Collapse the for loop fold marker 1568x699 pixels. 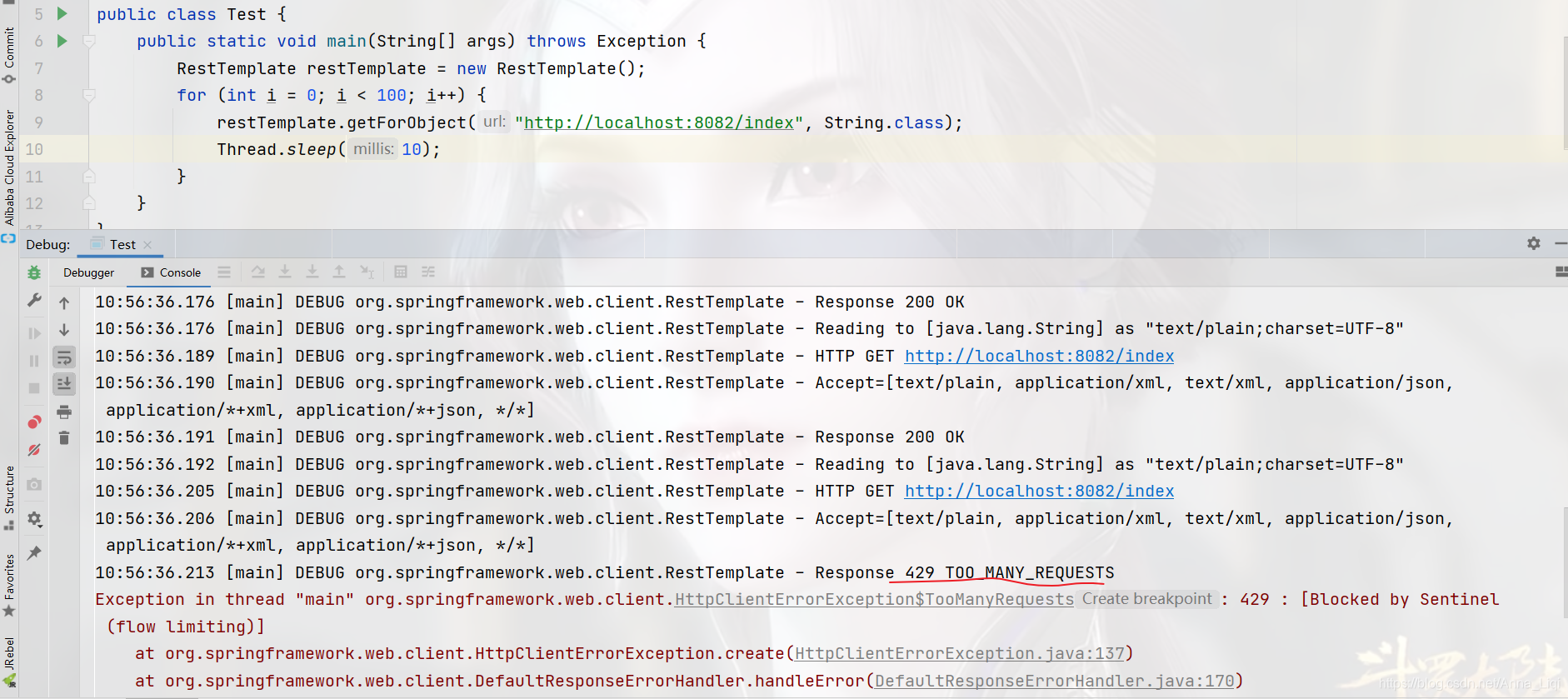[x=89, y=95]
